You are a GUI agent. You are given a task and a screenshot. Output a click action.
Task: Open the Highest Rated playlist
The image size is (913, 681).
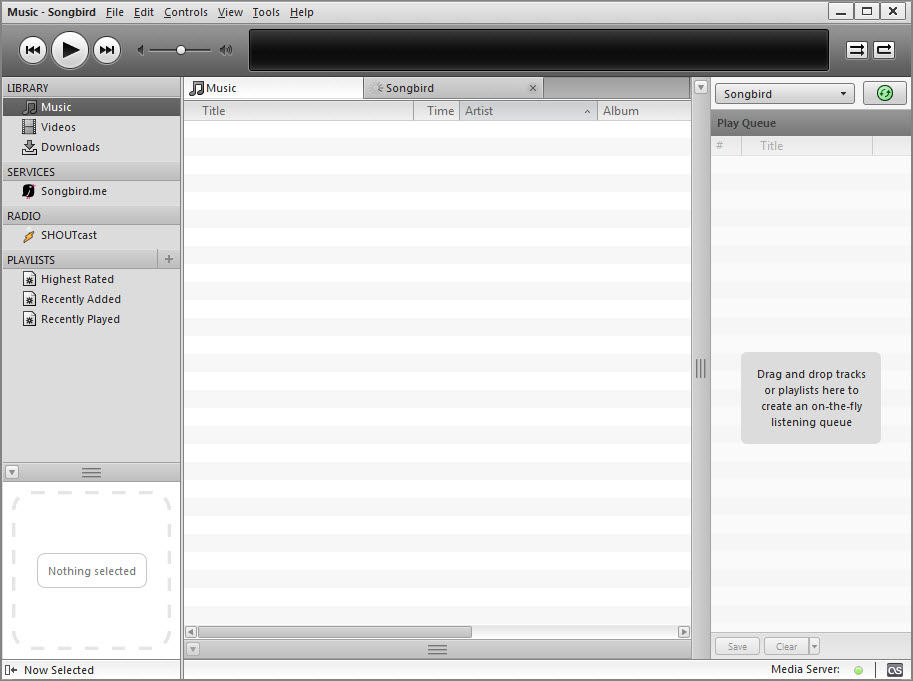[x=91, y=279]
